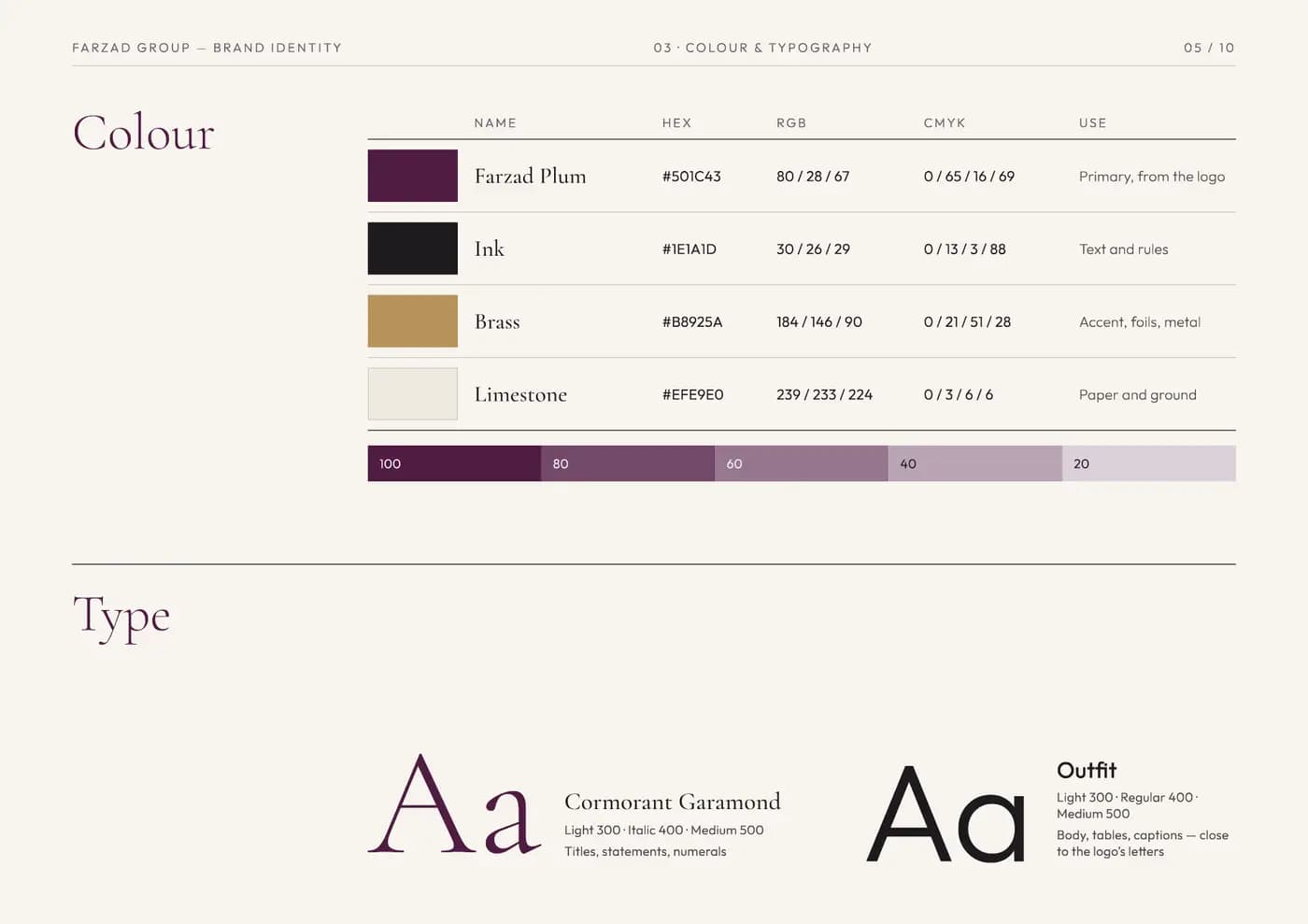Click the NAME column header

coord(495,122)
